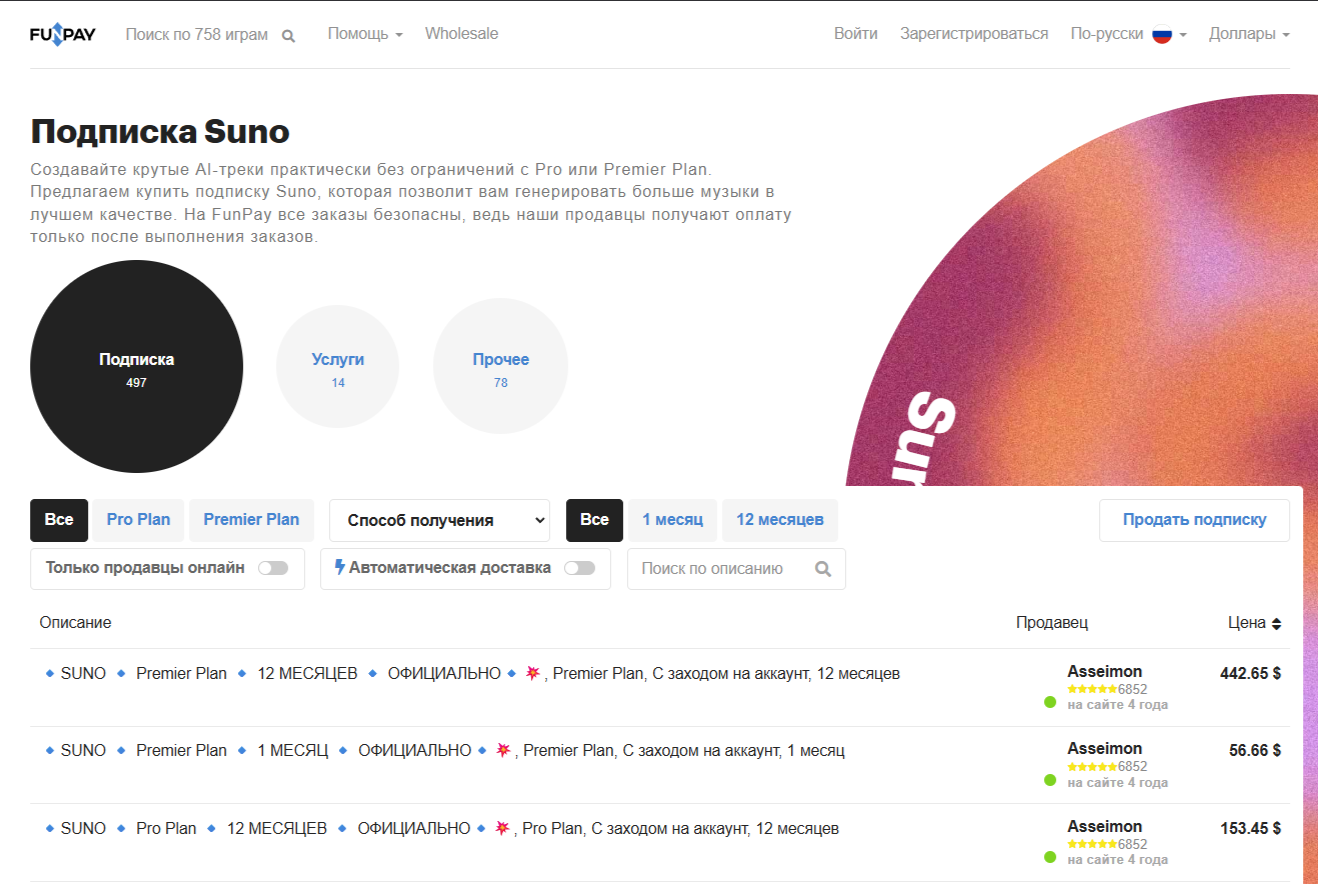Open the FunPay logo home link
The width and height of the screenshot is (1318, 884).
click(x=62, y=34)
